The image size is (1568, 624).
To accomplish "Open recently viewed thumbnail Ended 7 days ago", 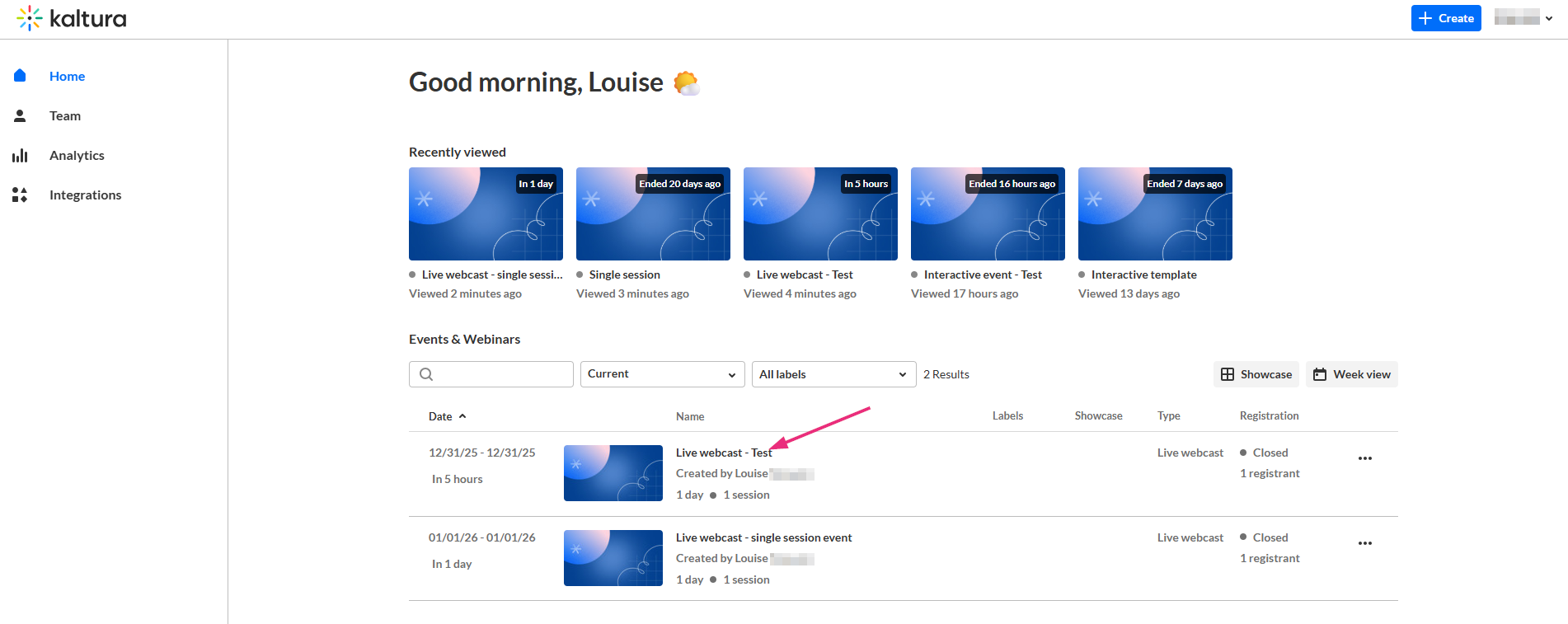I will (1155, 214).
